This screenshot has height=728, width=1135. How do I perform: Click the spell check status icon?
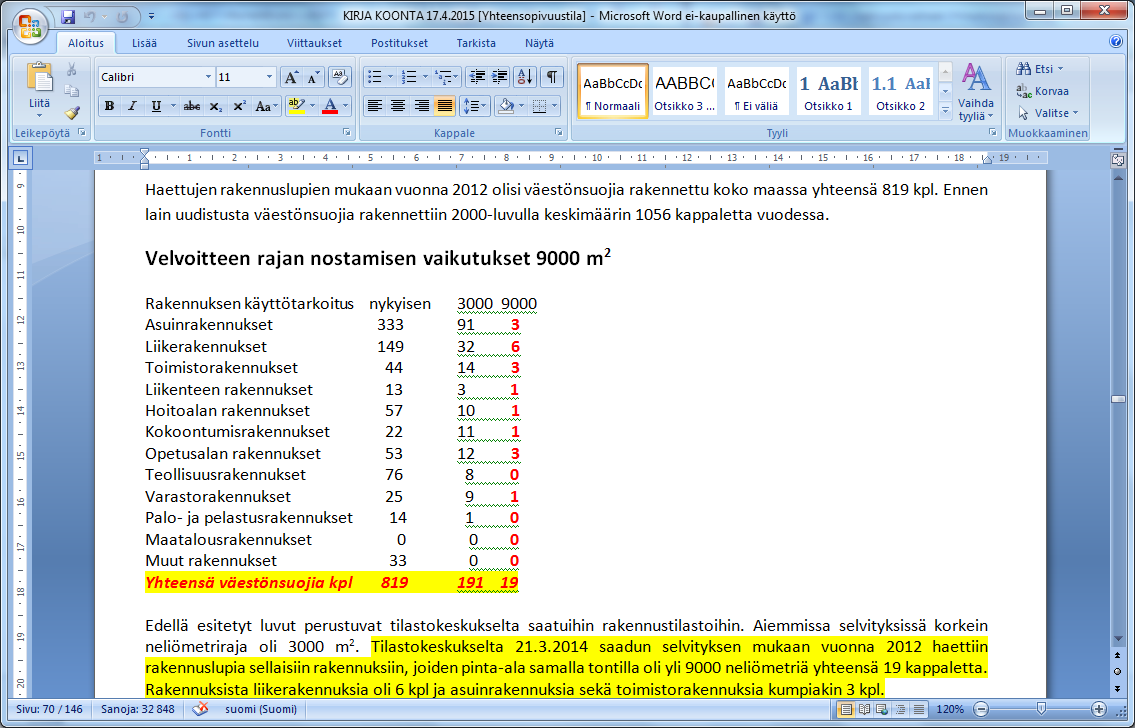pyautogui.click(x=201, y=709)
